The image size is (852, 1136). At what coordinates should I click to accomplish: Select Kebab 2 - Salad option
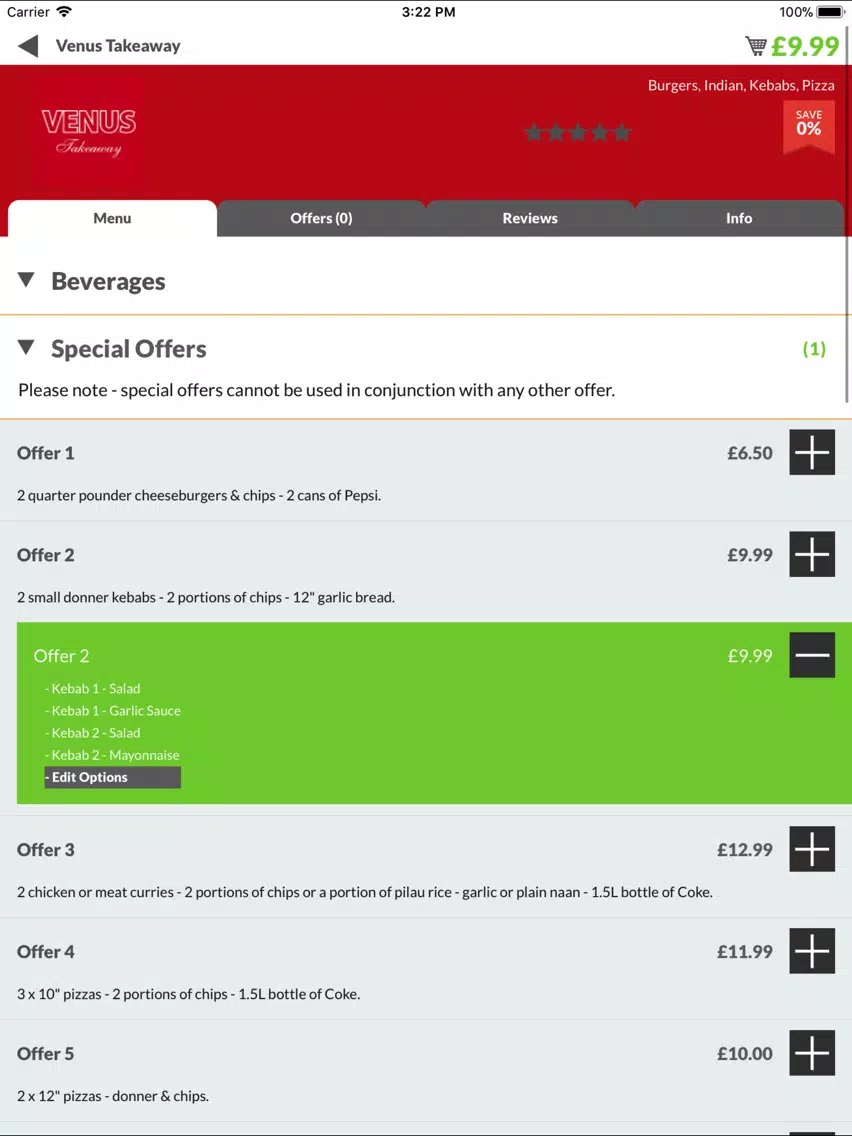point(93,732)
